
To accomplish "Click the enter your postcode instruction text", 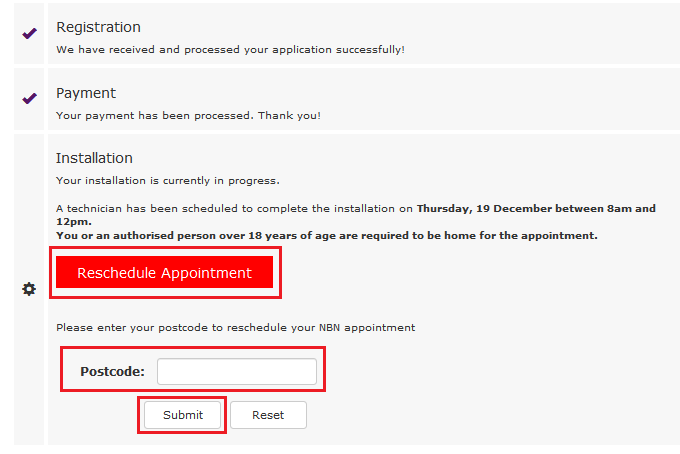I will click(x=235, y=327).
